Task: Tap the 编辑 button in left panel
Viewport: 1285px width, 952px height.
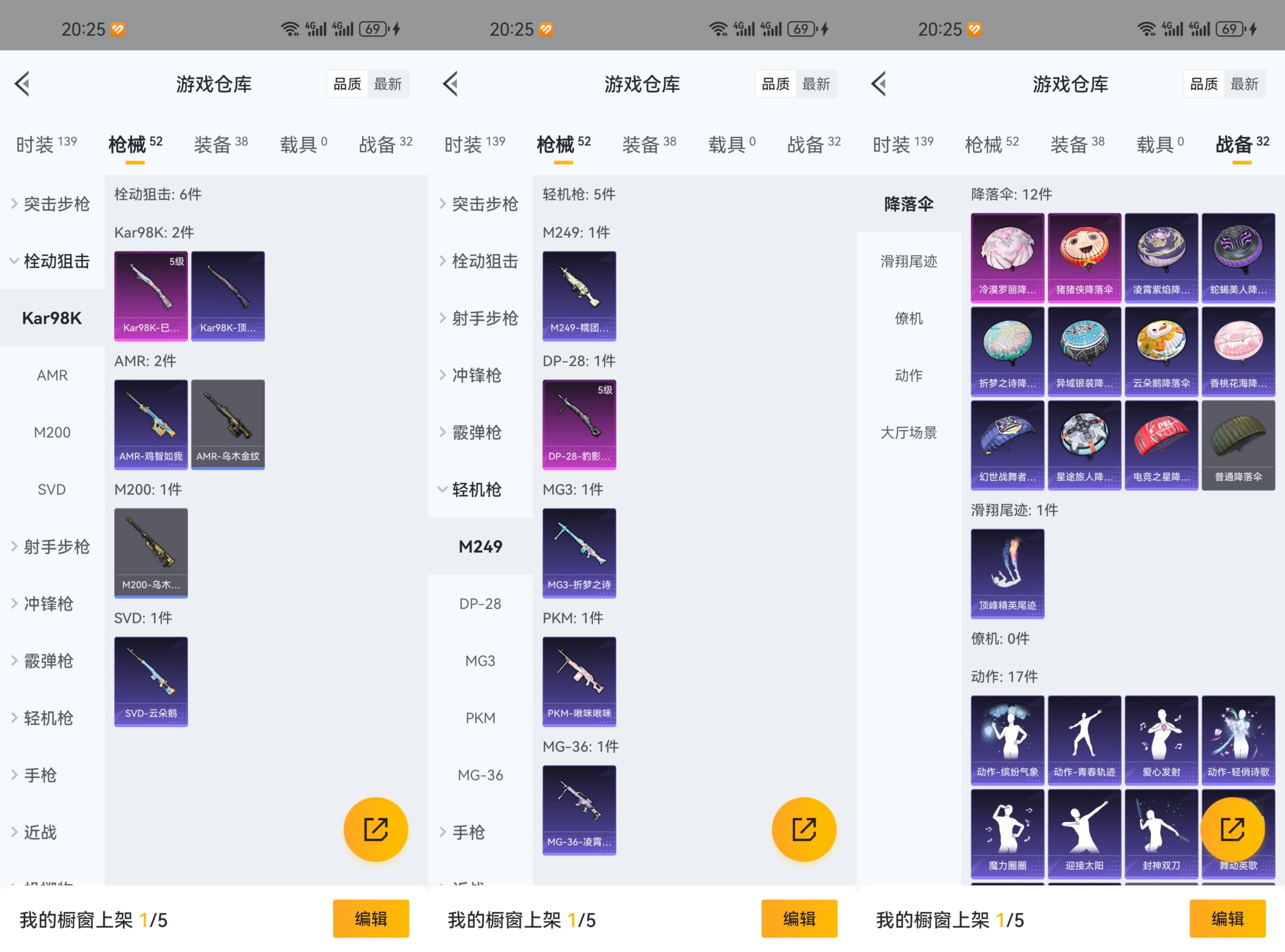Action: [x=370, y=919]
